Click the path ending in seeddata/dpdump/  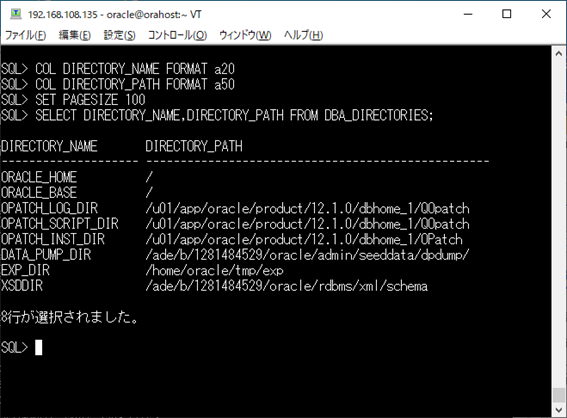pos(307,255)
